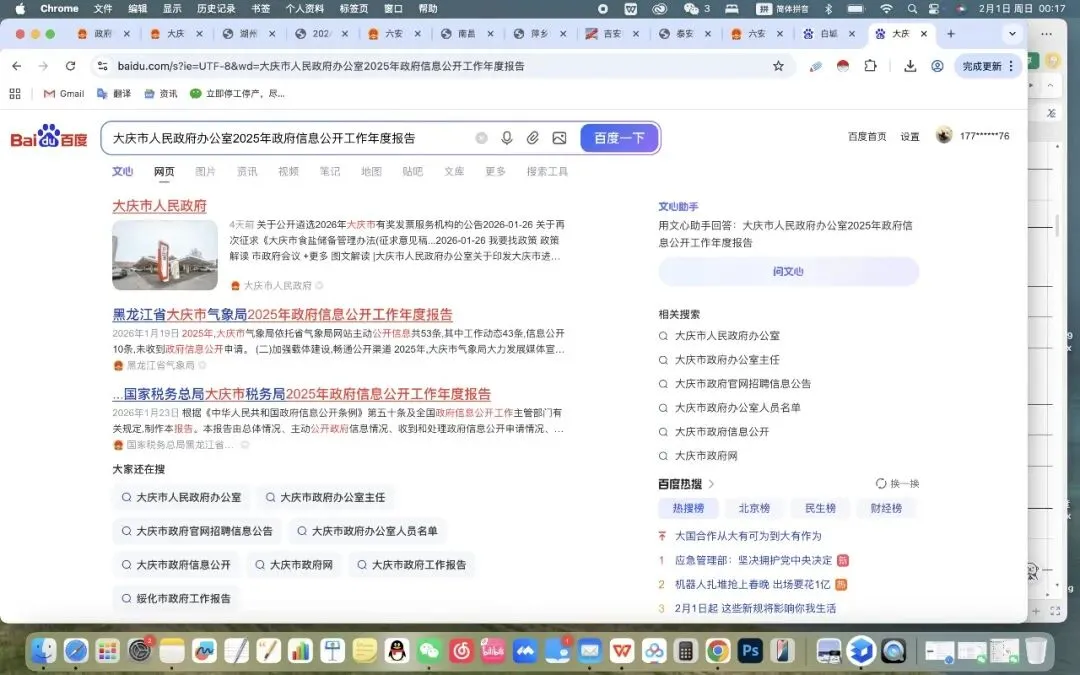Open QQ penguin icon in Dock

(397, 650)
